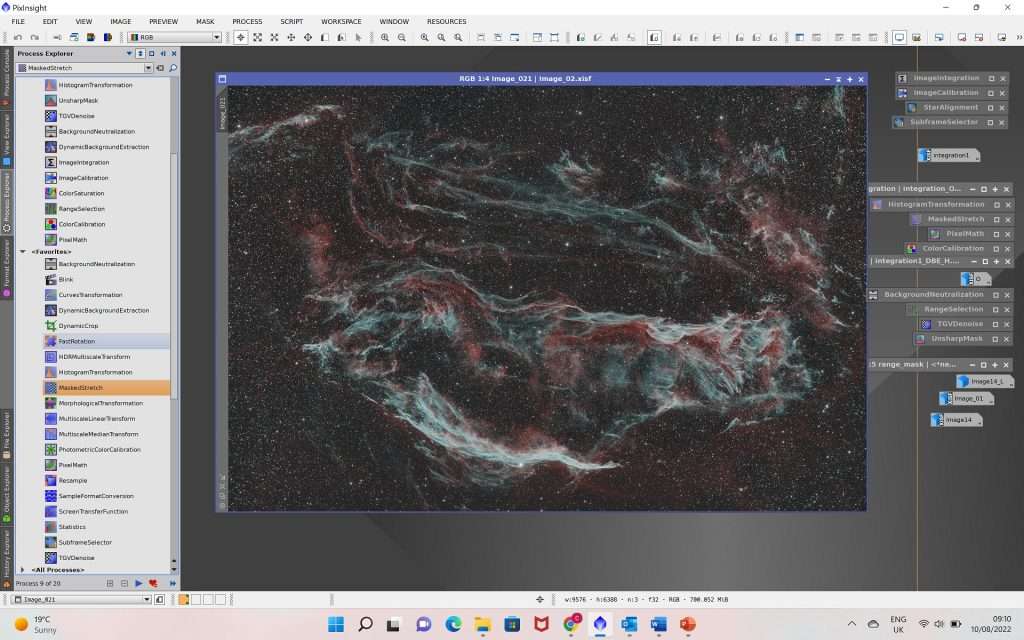
Task: Open the RGB channel dropdown in toolbar
Action: (x=216, y=38)
